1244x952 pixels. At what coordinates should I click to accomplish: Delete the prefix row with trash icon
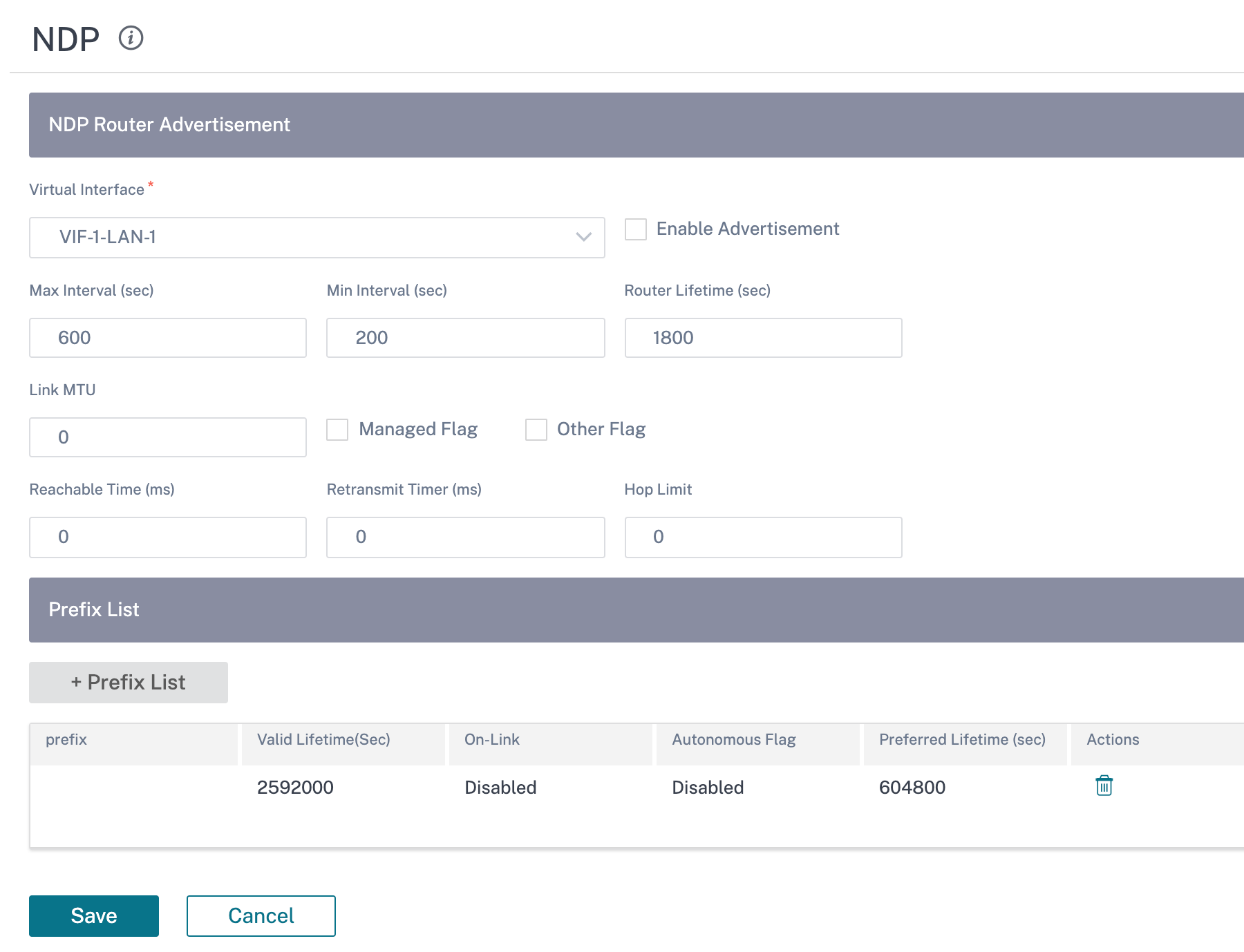[x=1104, y=786]
